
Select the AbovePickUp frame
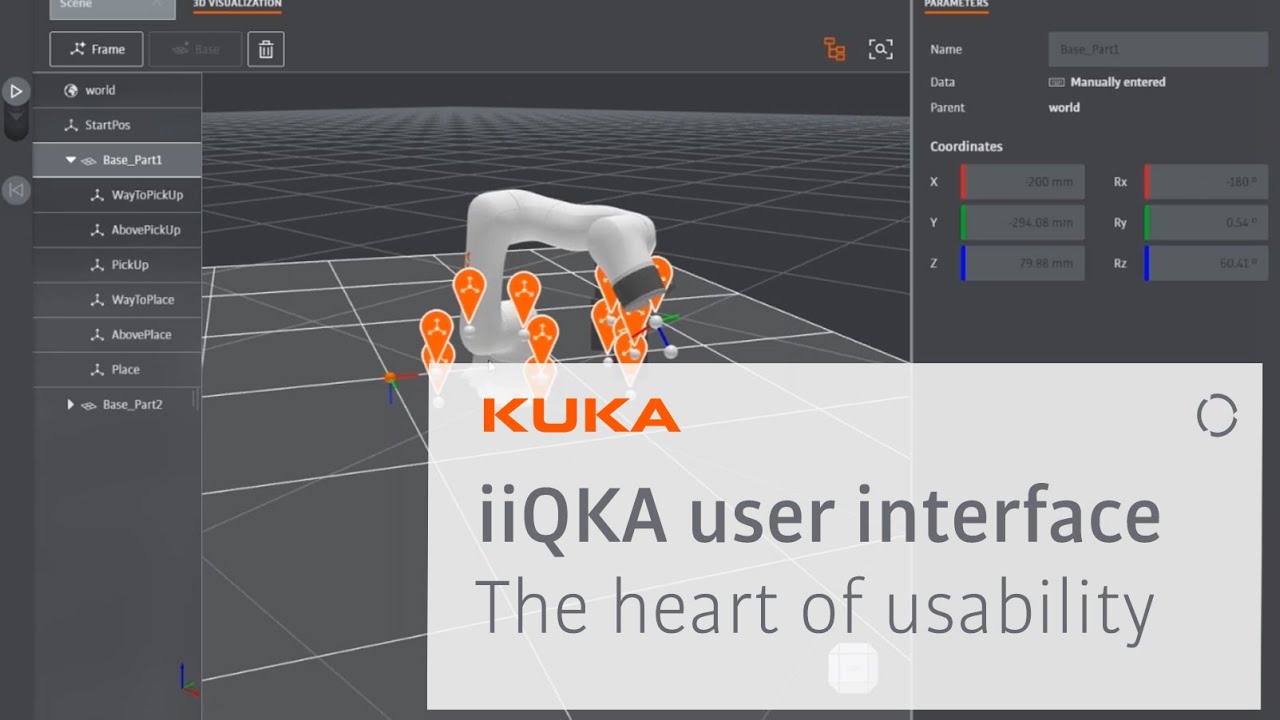coord(117,230)
